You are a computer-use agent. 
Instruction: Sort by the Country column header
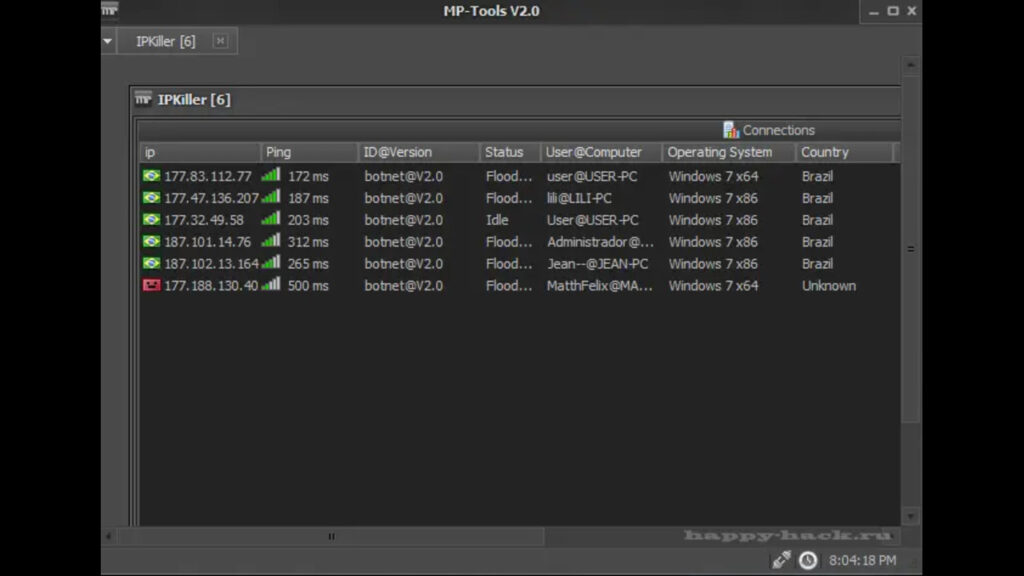tap(844, 152)
